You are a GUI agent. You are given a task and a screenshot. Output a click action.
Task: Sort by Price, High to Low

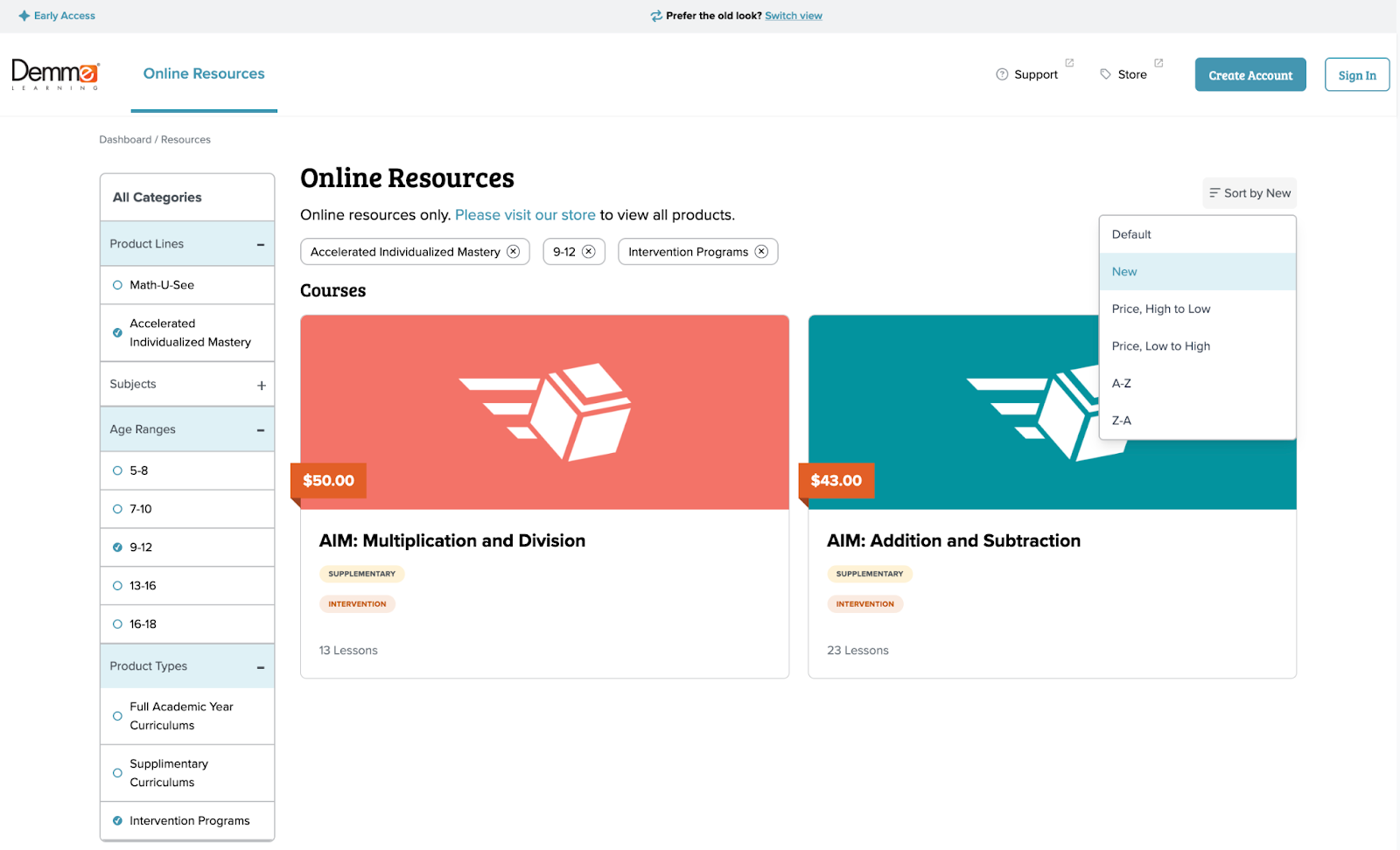(x=1197, y=309)
